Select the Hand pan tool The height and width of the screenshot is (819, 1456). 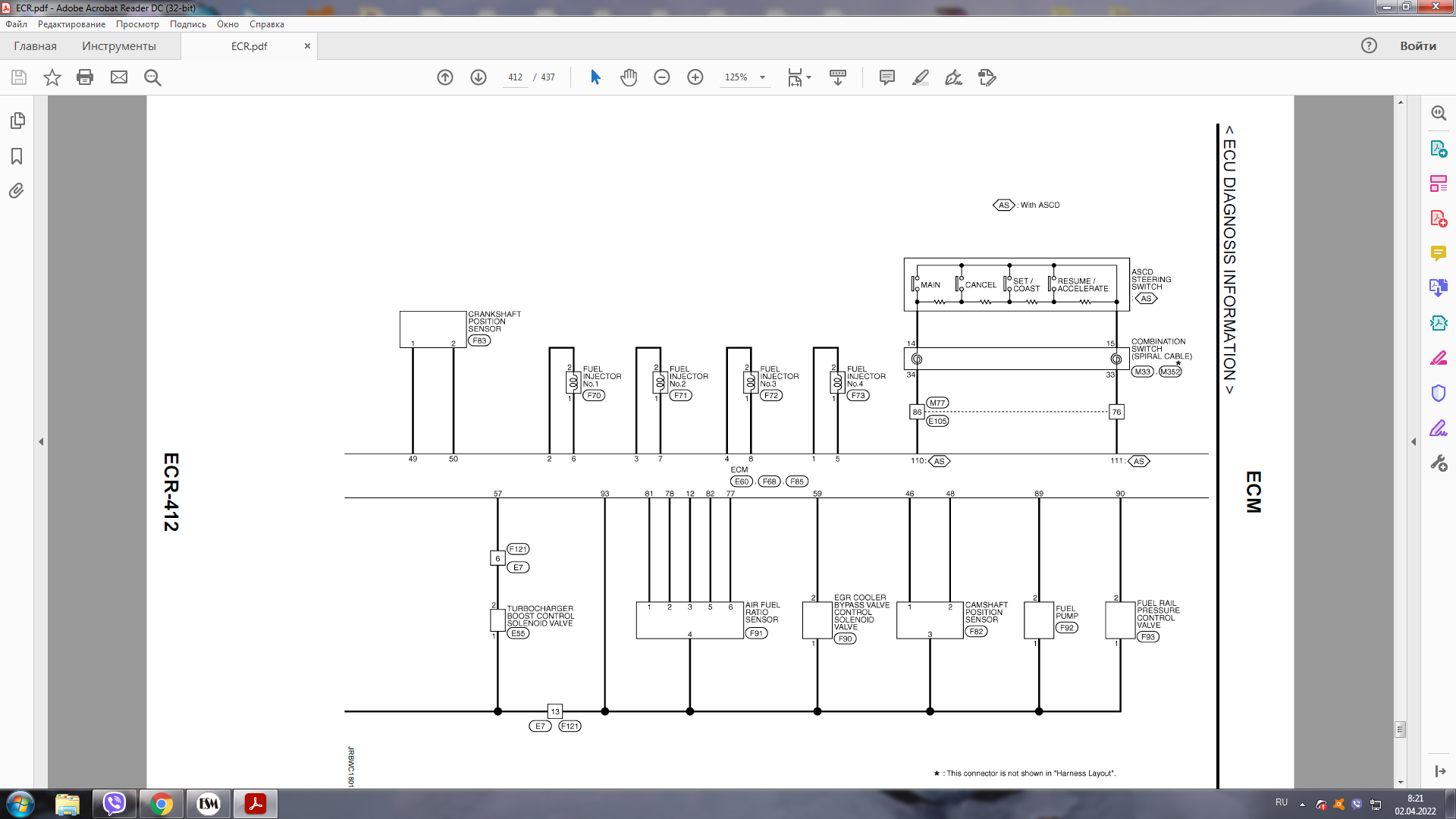[x=628, y=77]
